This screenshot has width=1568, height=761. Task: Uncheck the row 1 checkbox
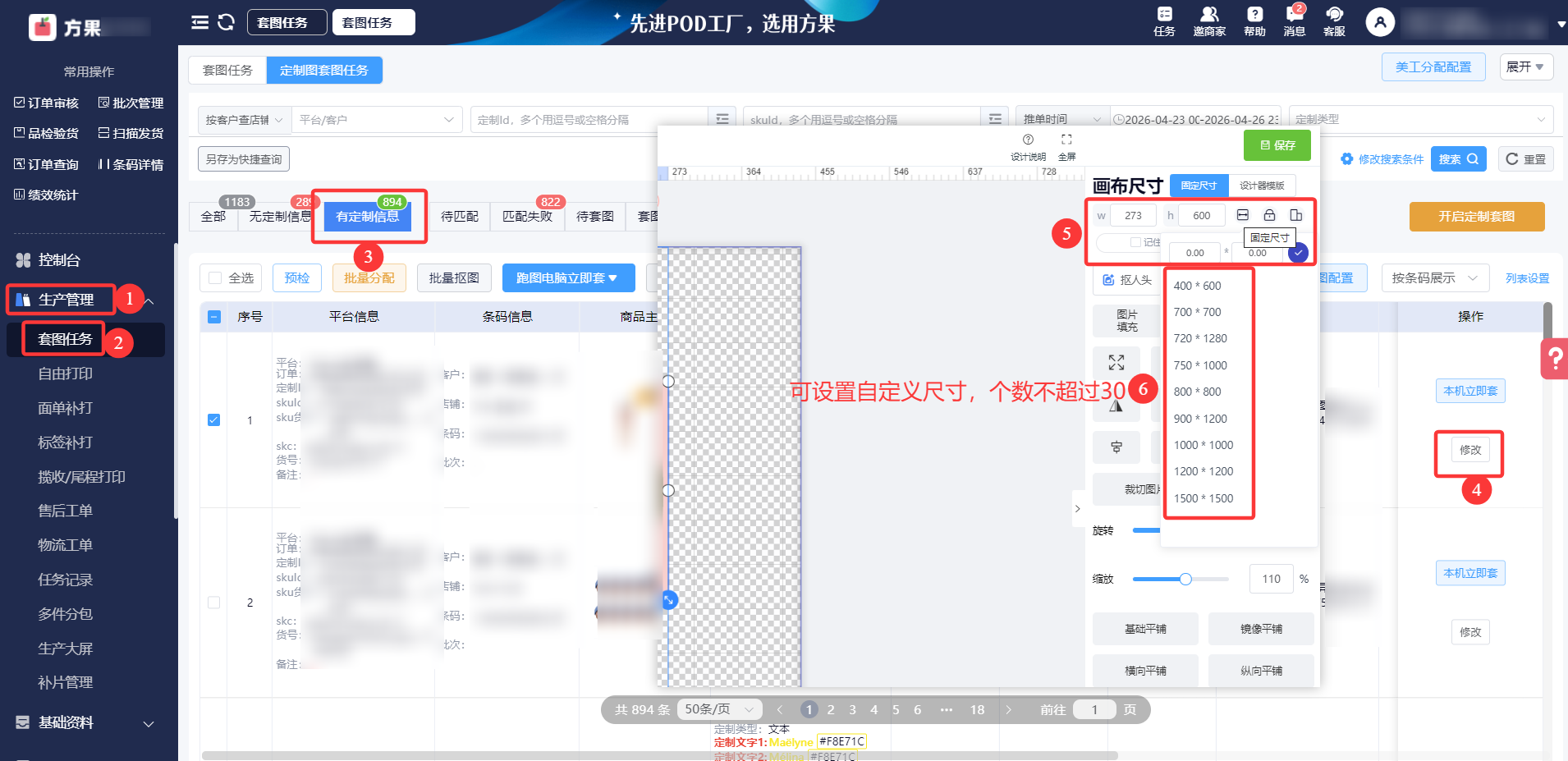(x=214, y=420)
